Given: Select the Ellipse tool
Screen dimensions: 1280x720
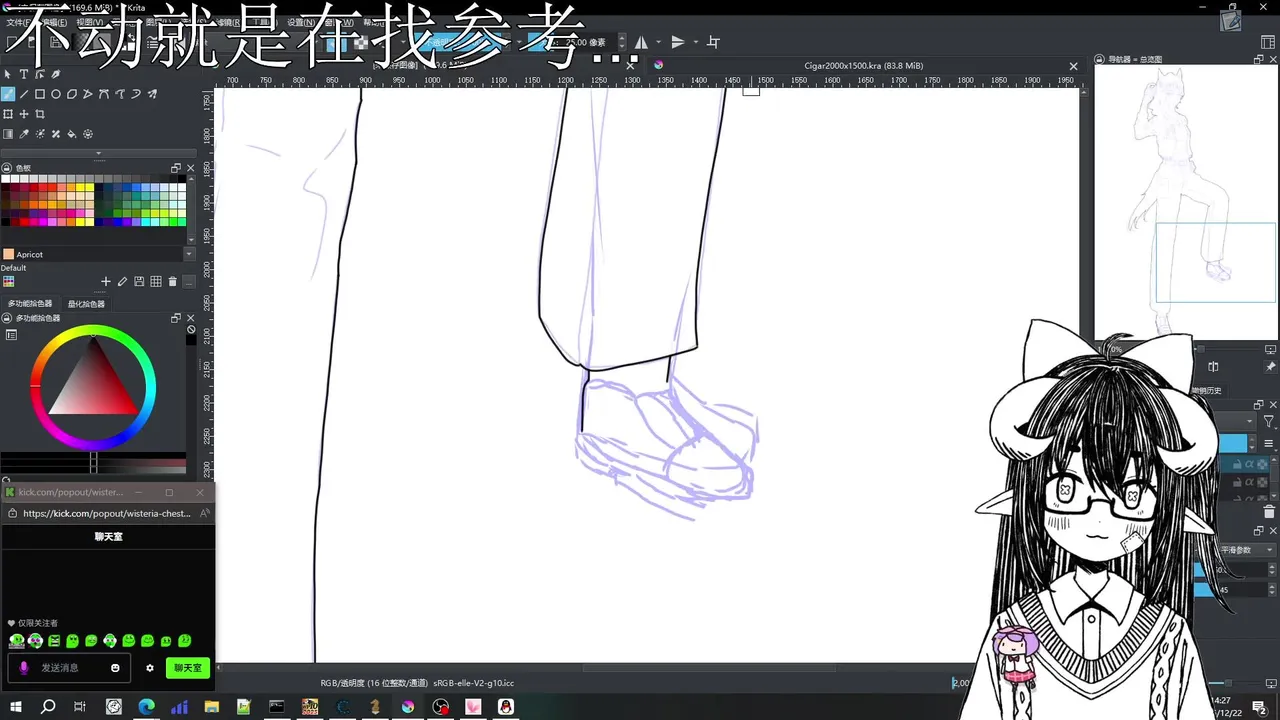Looking at the screenshot, I should [x=56, y=94].
